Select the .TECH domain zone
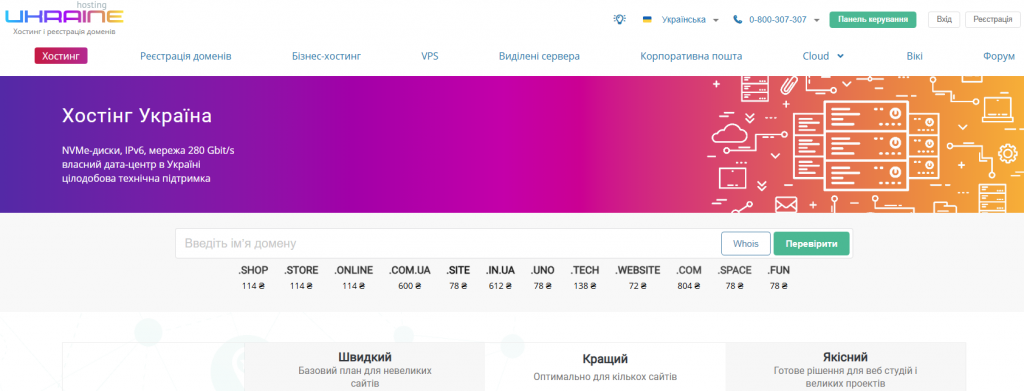The width and height of the screenshot is (1024, 391). pyautogui.click(x=584, y=270)
